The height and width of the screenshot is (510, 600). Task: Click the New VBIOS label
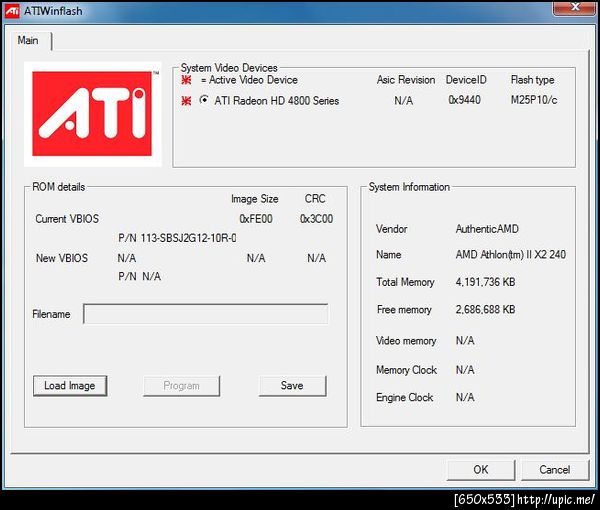(x=62, y=258)
